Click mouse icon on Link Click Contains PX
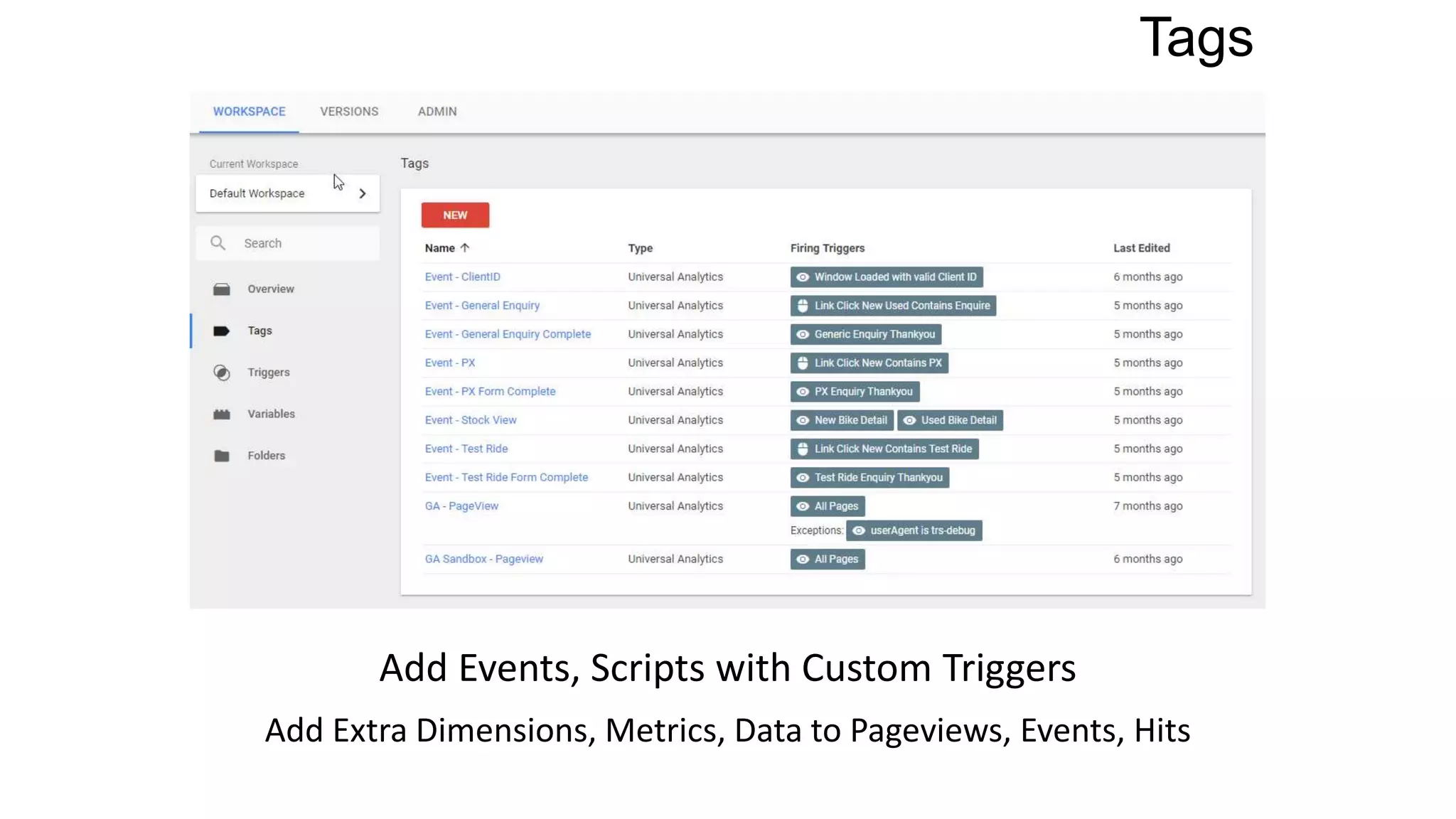 [803, 363]
